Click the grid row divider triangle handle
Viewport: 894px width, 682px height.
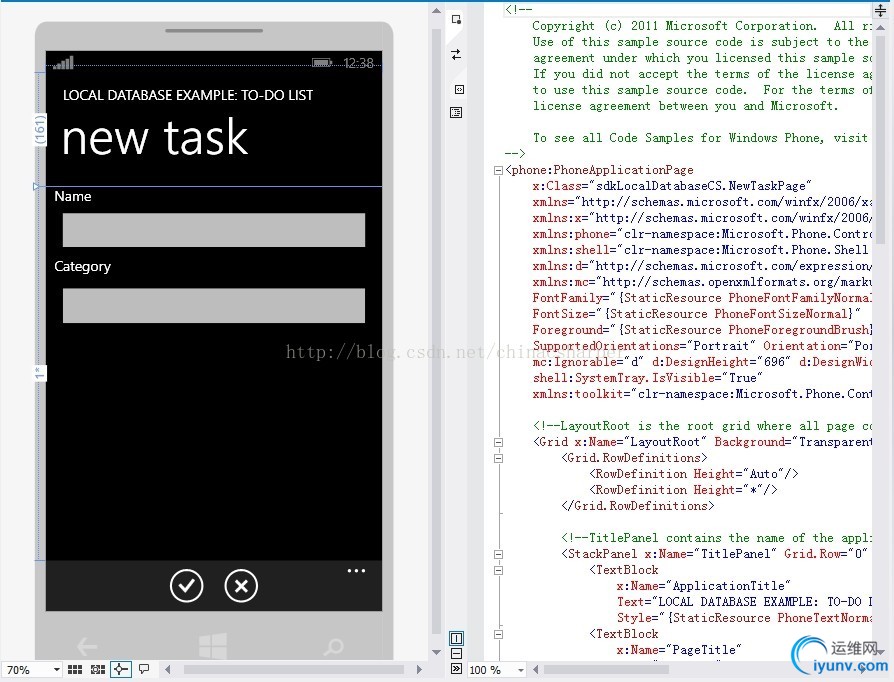[36, 186]
